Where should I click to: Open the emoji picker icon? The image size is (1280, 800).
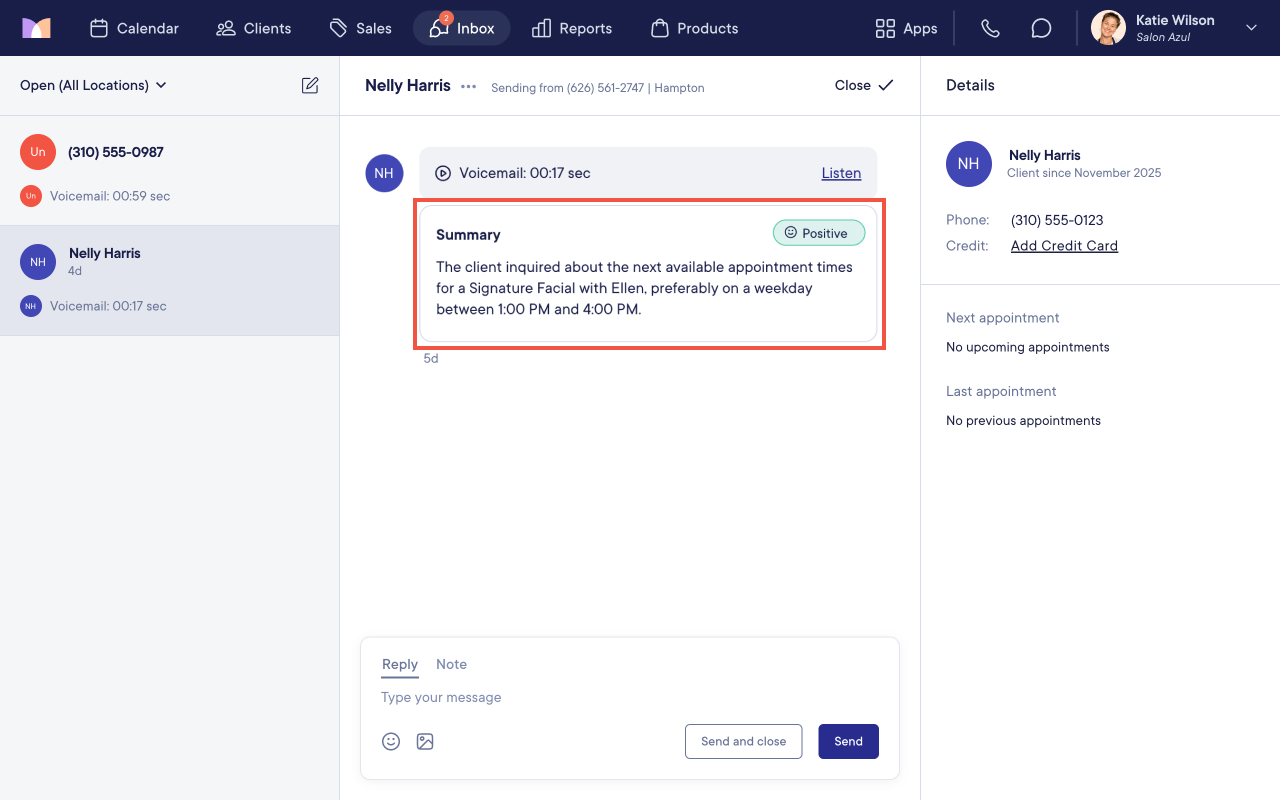[x=391, y=741]
